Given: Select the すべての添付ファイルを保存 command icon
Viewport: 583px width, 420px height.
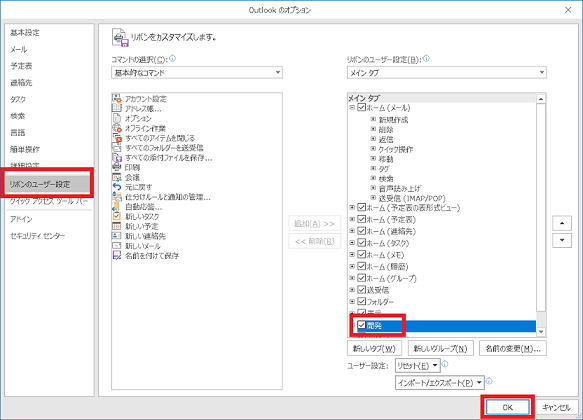Looking at the screenshot, I should pos(117,158).
